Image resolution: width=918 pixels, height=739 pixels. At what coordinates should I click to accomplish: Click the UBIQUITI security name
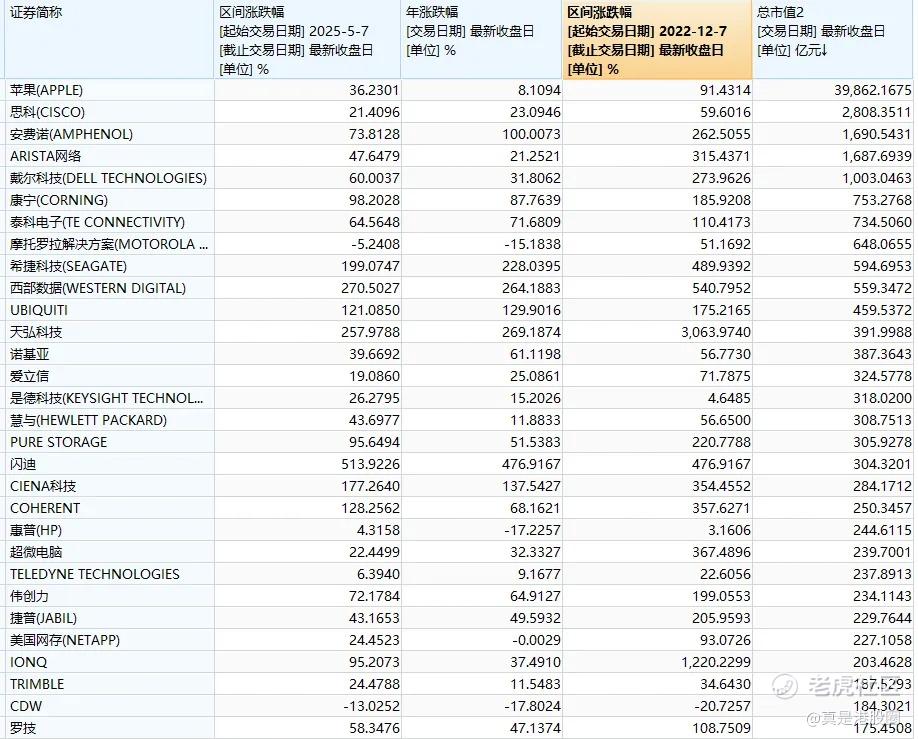pyautogui.click(x=39, y=310)
